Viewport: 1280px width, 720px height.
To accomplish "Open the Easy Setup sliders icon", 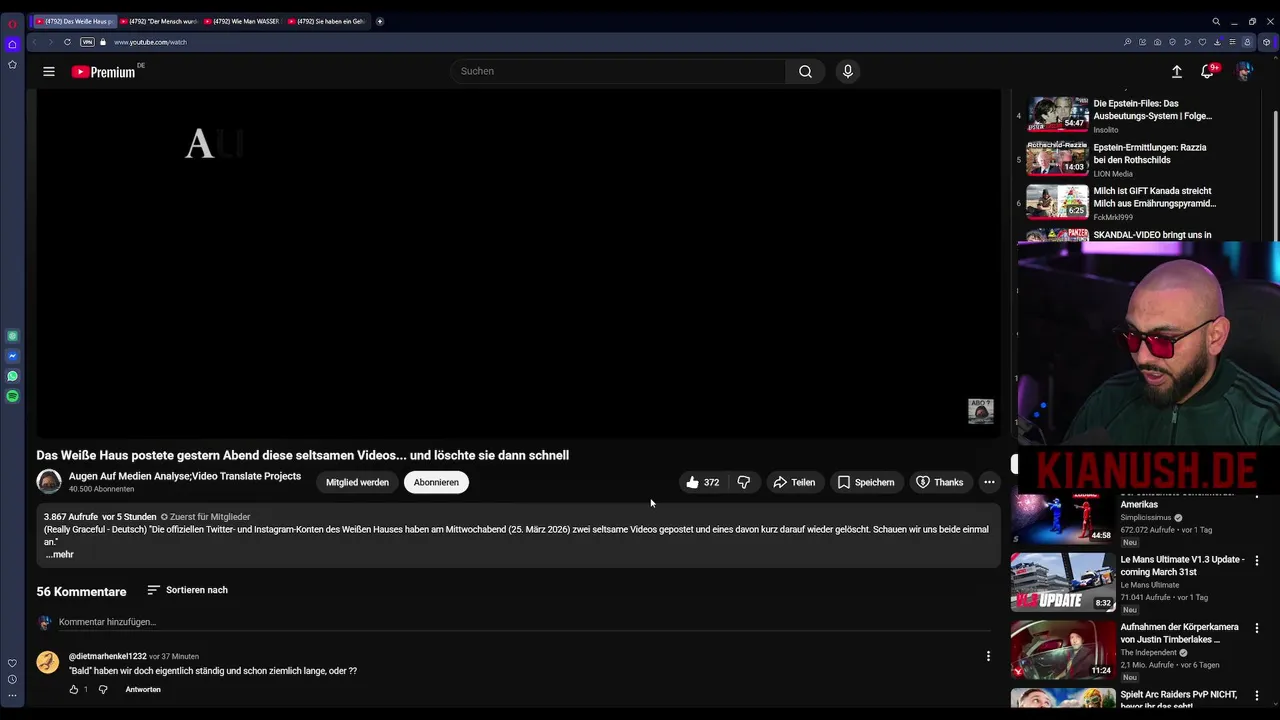I will 1233,42.
